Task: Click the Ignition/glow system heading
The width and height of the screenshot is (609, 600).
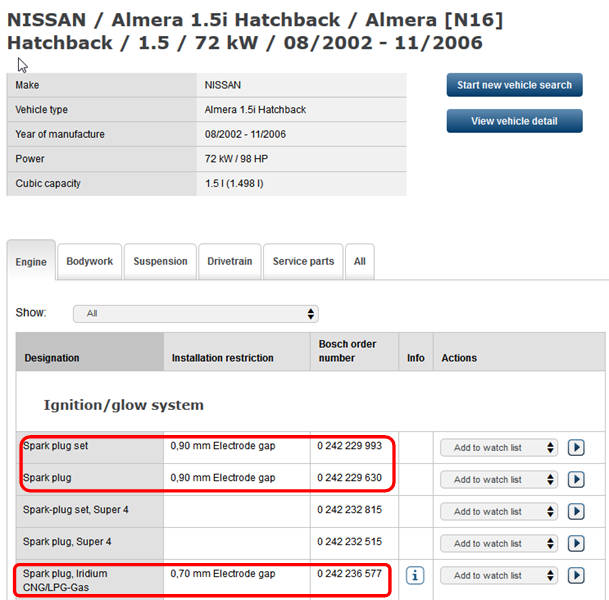Action: [124, 405]
